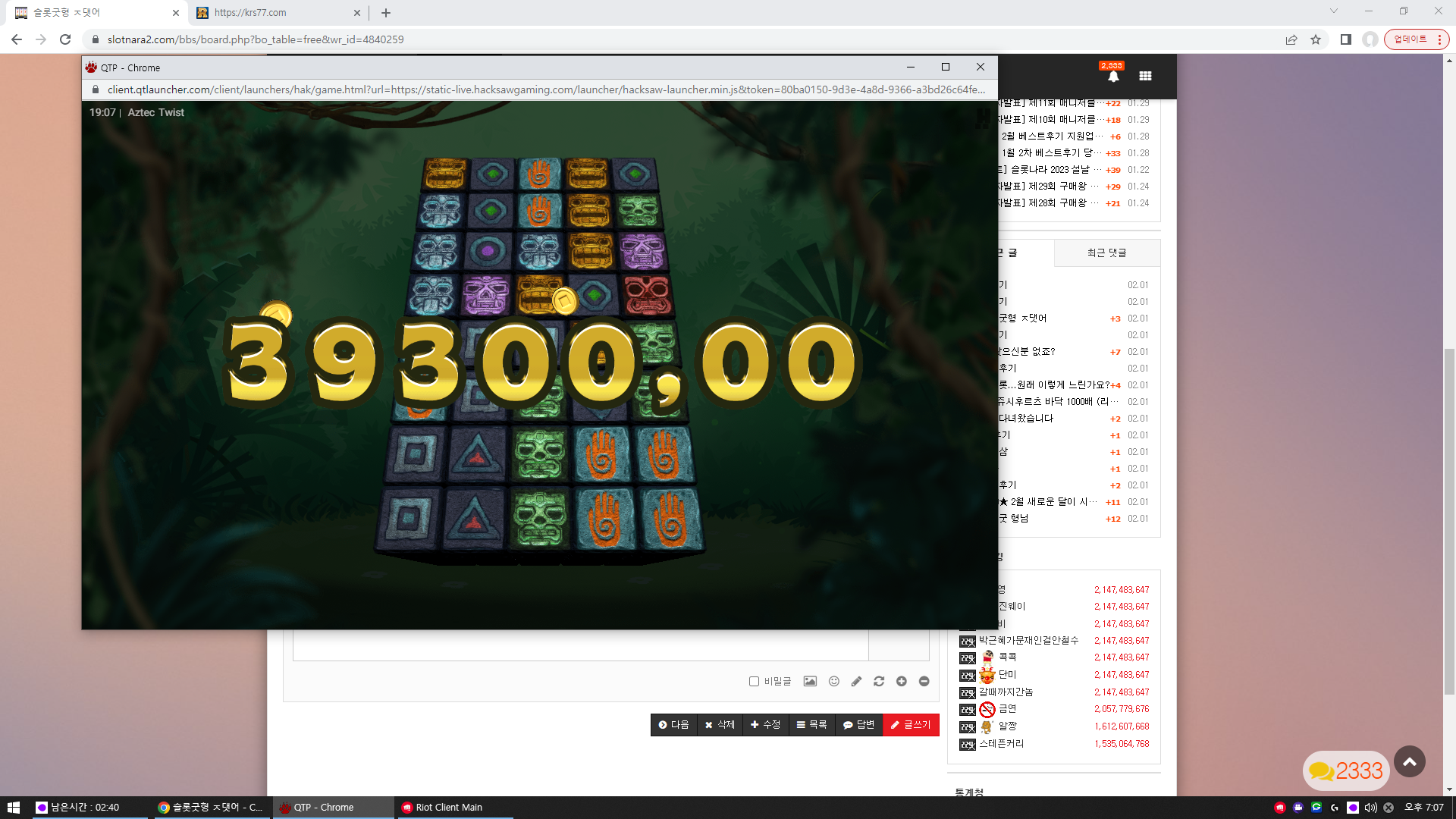
Task: Open a new tab with the plus button
Action: point(386,13)
